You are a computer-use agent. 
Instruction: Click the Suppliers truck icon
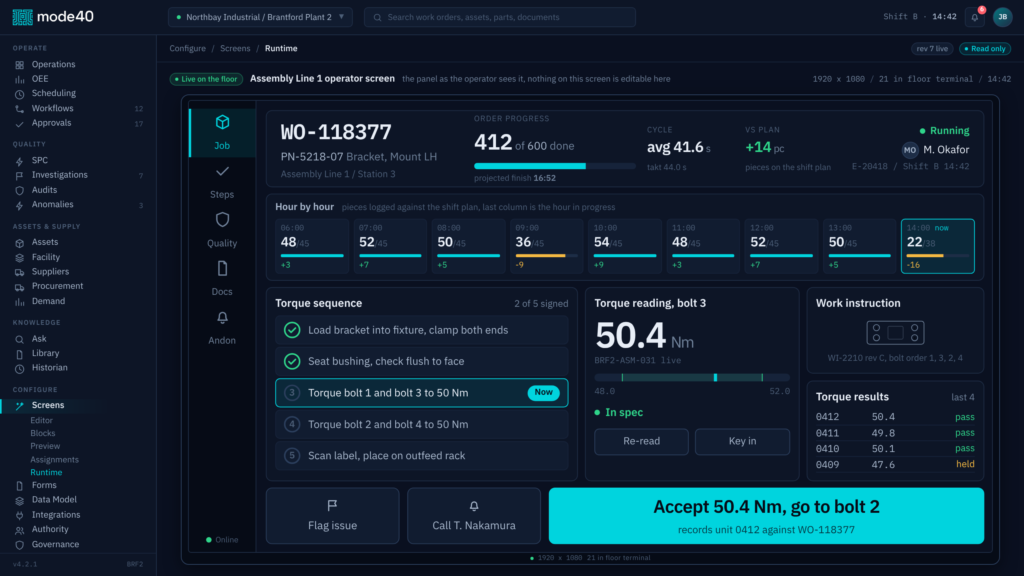(20, 272)
